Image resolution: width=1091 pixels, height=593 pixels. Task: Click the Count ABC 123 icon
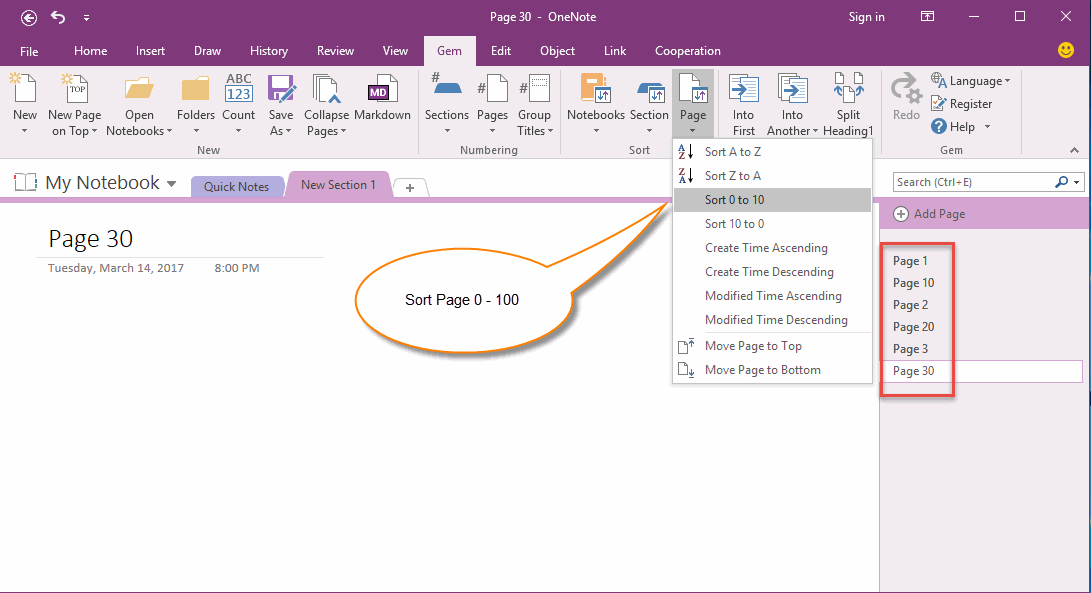pyautogui.click(x=239, y=88)
